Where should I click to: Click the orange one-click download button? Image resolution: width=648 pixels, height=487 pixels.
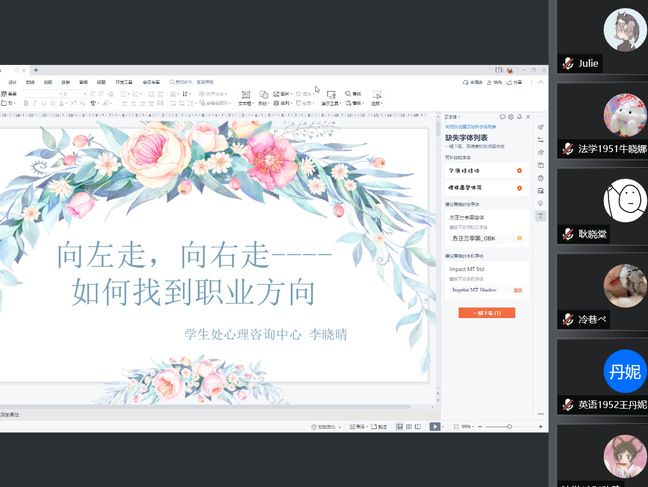[x=486, y=313]
